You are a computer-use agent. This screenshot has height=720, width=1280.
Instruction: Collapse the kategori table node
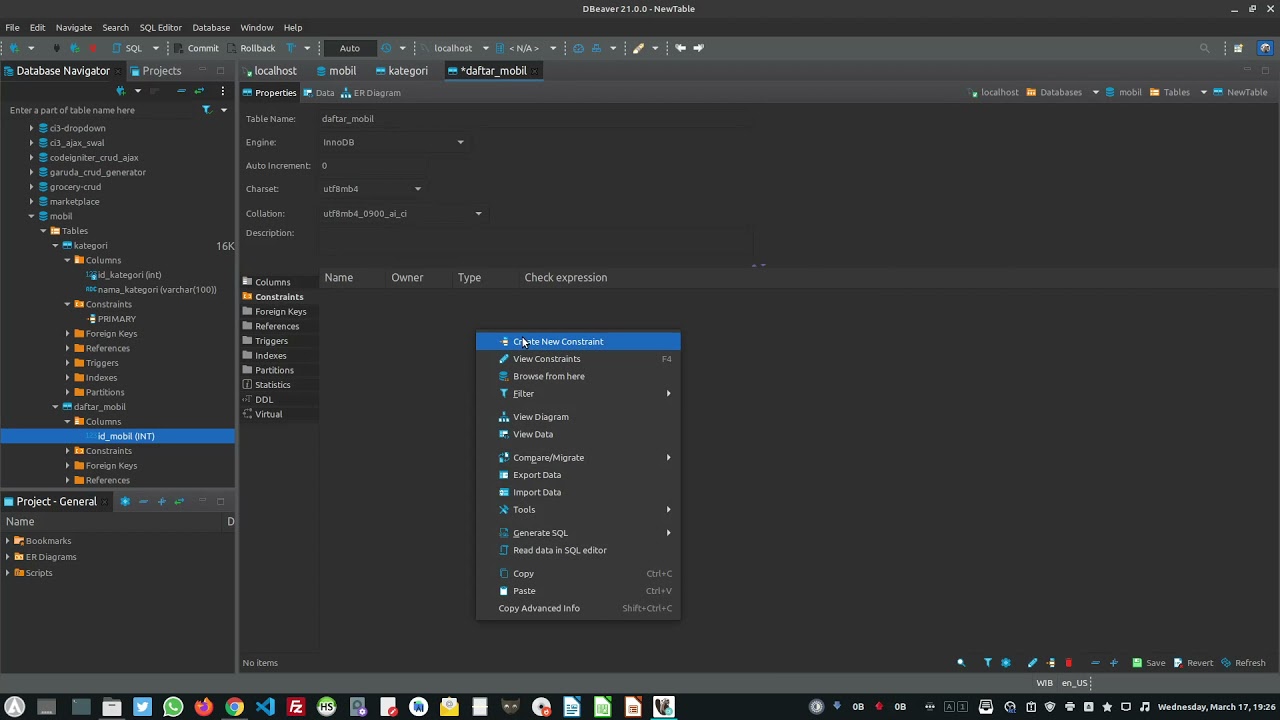coord(55,246)
